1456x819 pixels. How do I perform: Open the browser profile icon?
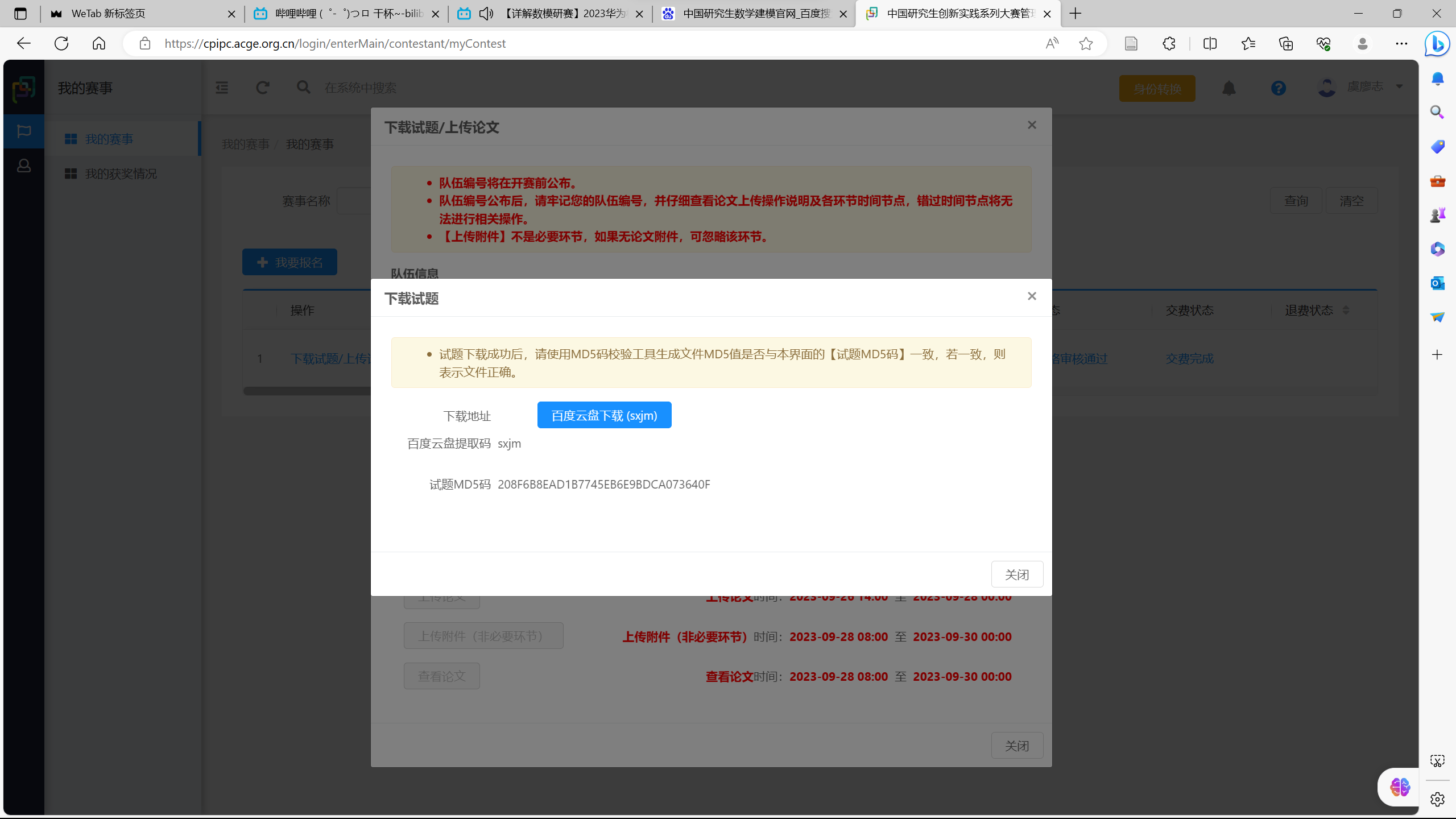1362,43
